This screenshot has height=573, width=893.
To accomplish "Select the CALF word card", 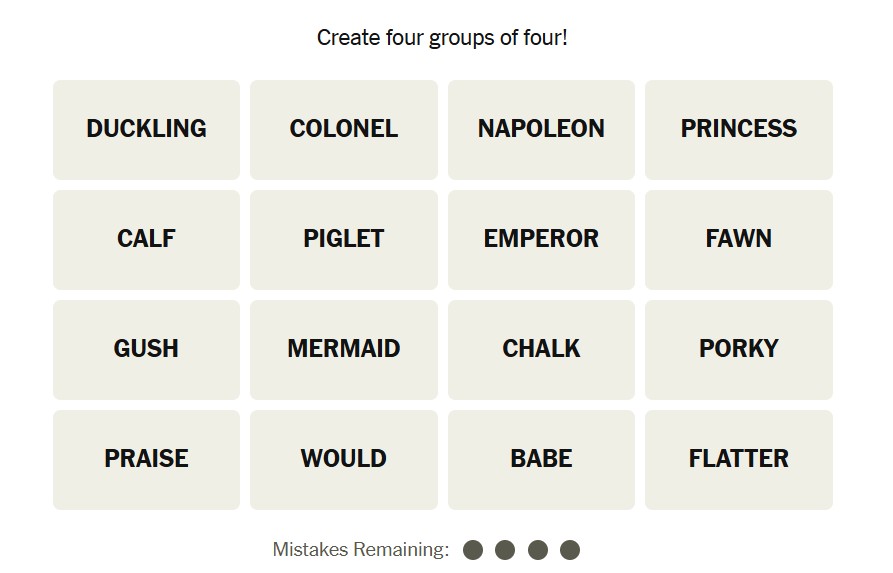I will (x=146, y=239).
